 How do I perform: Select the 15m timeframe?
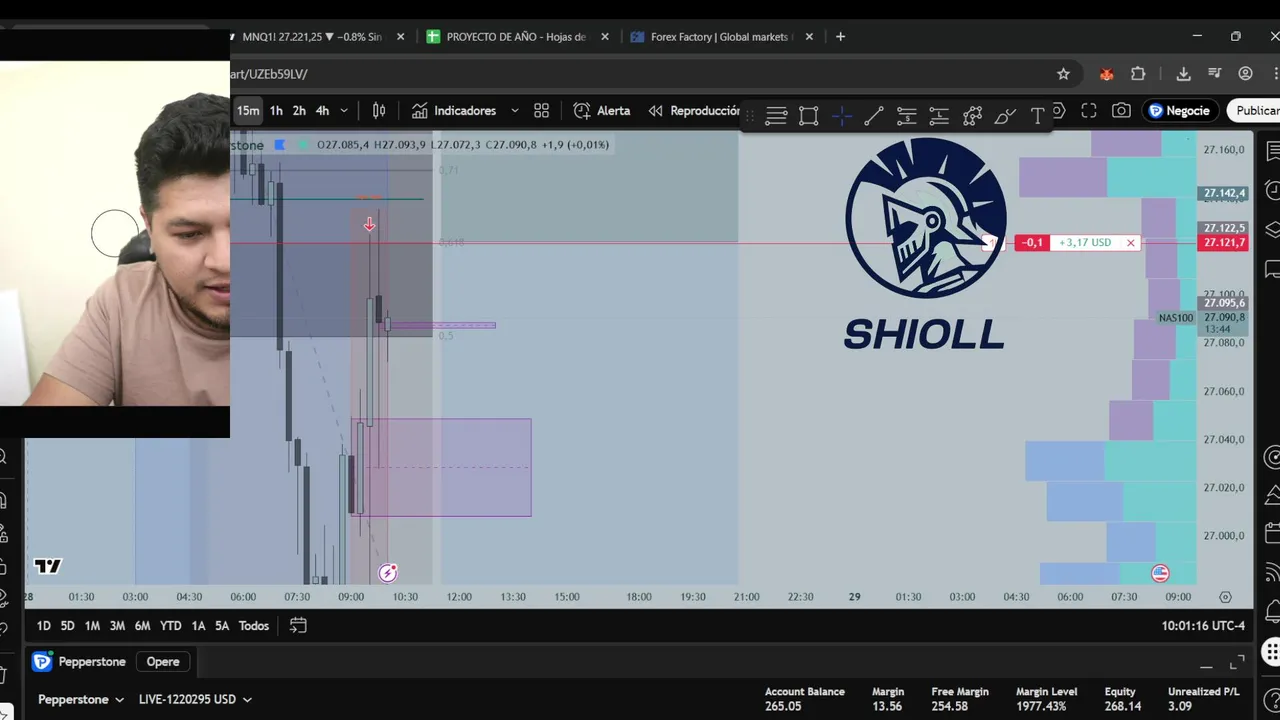click(x=247, y=111)
